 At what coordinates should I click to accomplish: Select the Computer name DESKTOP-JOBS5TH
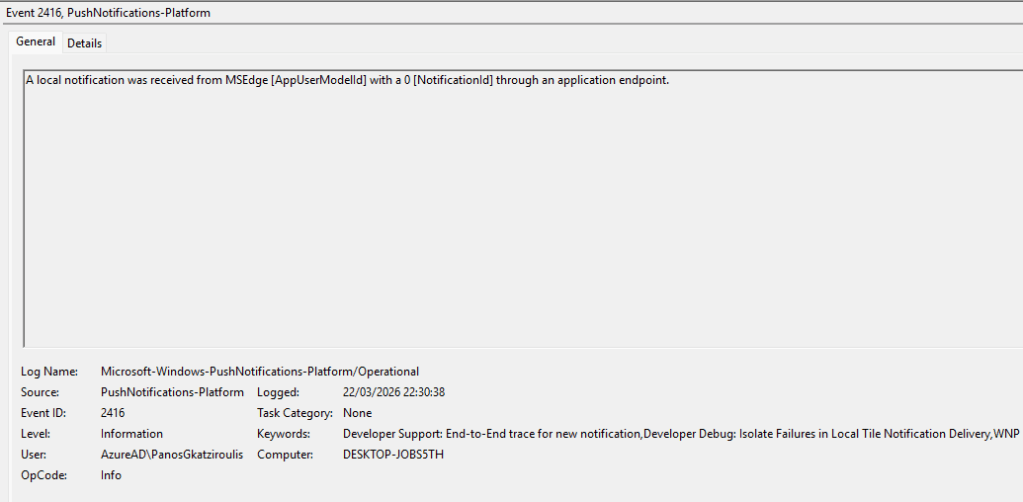pyautogui.click(x=392, y=455)
